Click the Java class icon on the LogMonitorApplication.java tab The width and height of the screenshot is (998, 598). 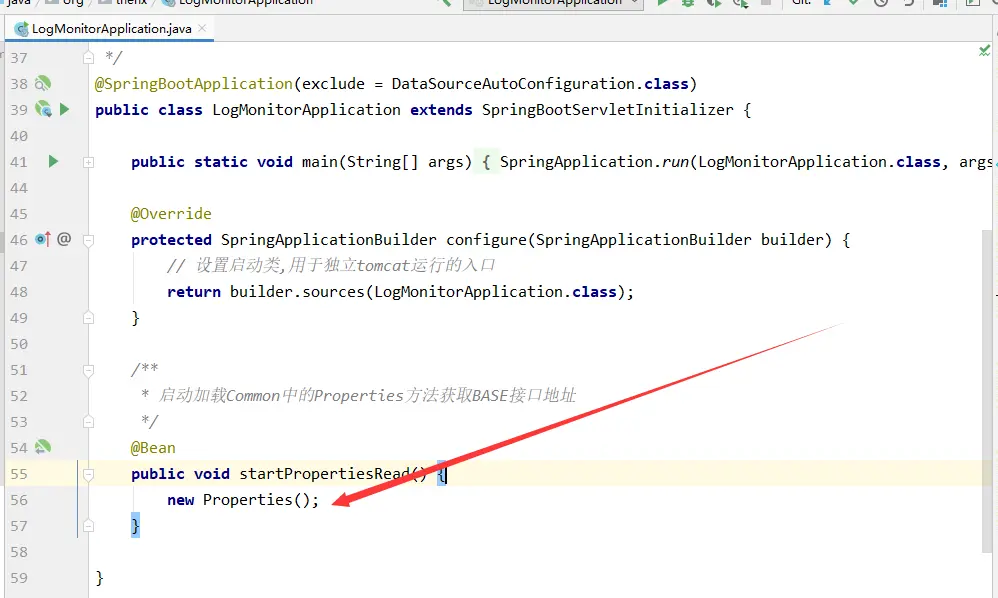(21, 29)
